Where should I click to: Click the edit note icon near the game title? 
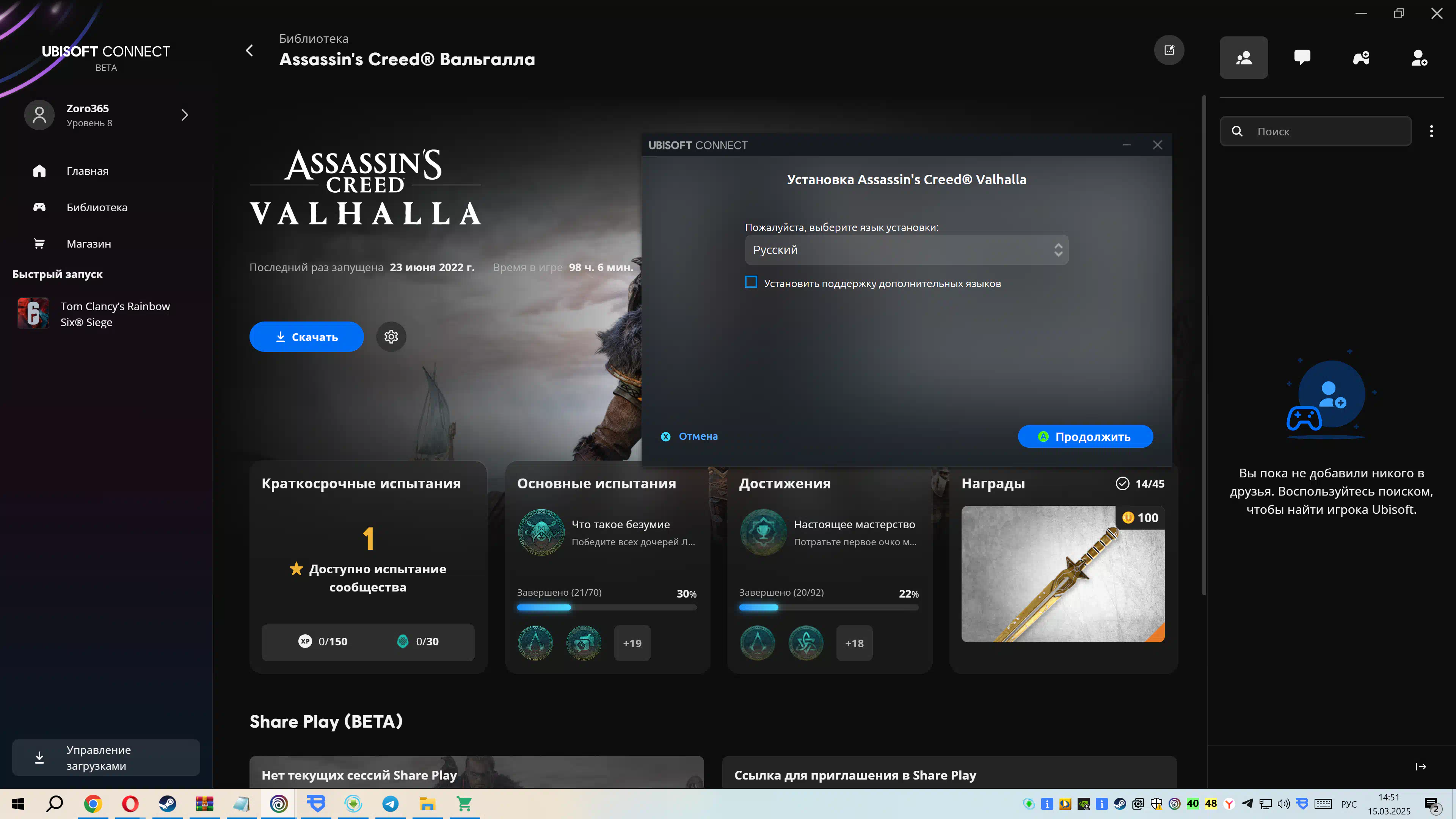1169,50
